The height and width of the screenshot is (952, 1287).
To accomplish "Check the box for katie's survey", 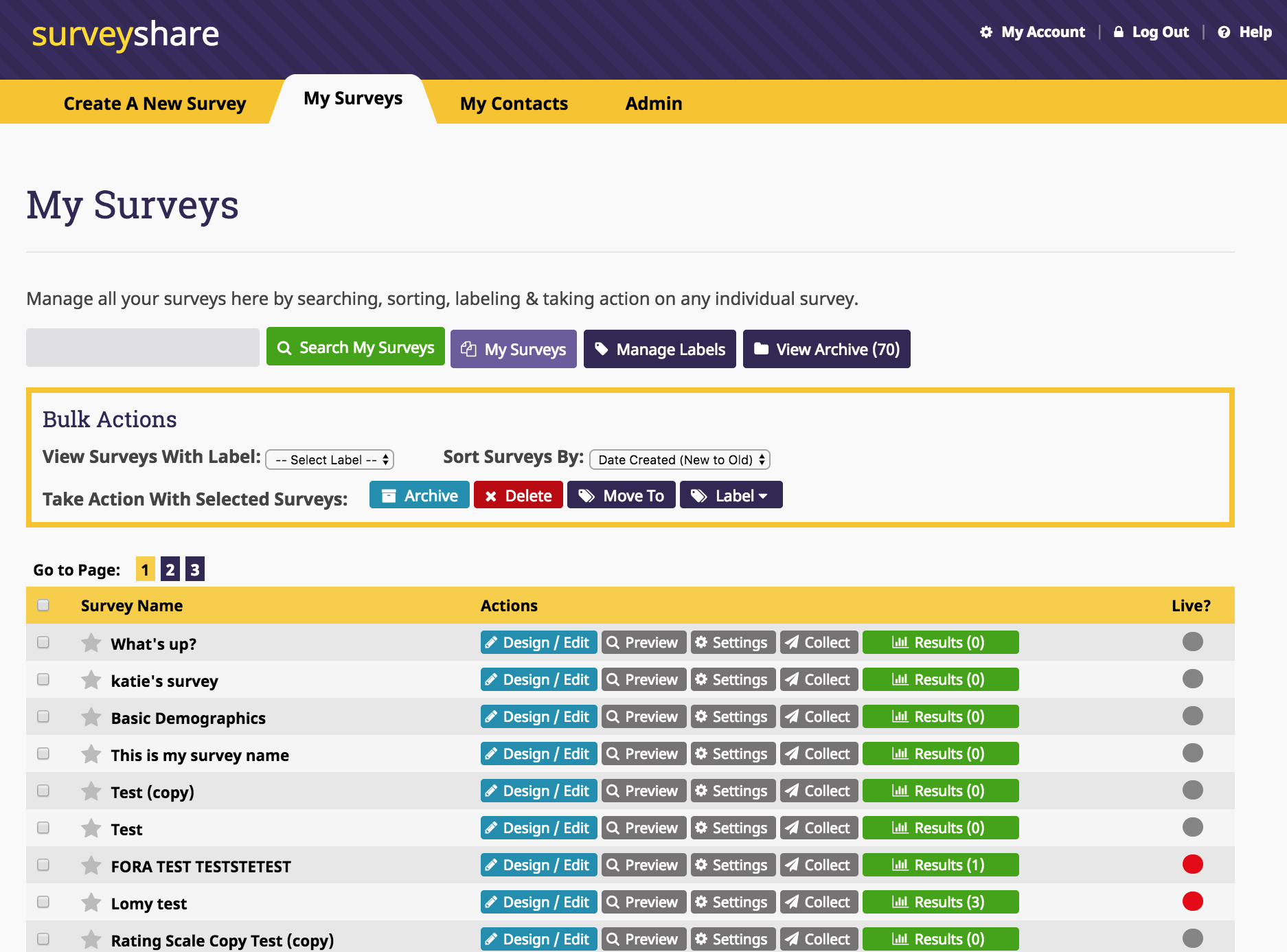I will [43, 679].
